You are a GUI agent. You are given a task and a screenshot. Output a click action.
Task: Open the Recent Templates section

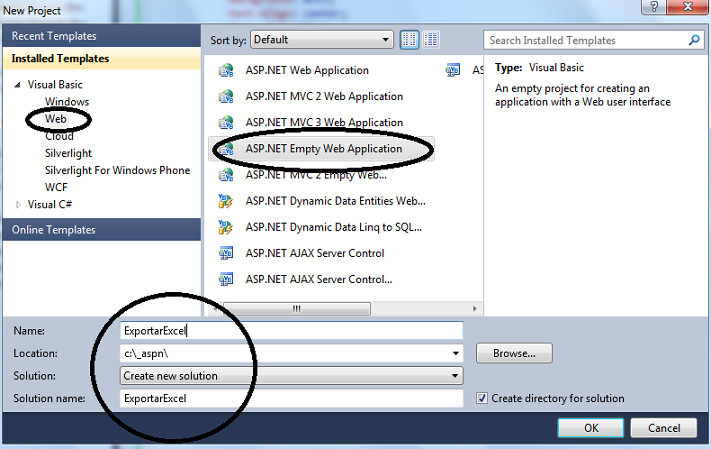click(x=102, y=36)
